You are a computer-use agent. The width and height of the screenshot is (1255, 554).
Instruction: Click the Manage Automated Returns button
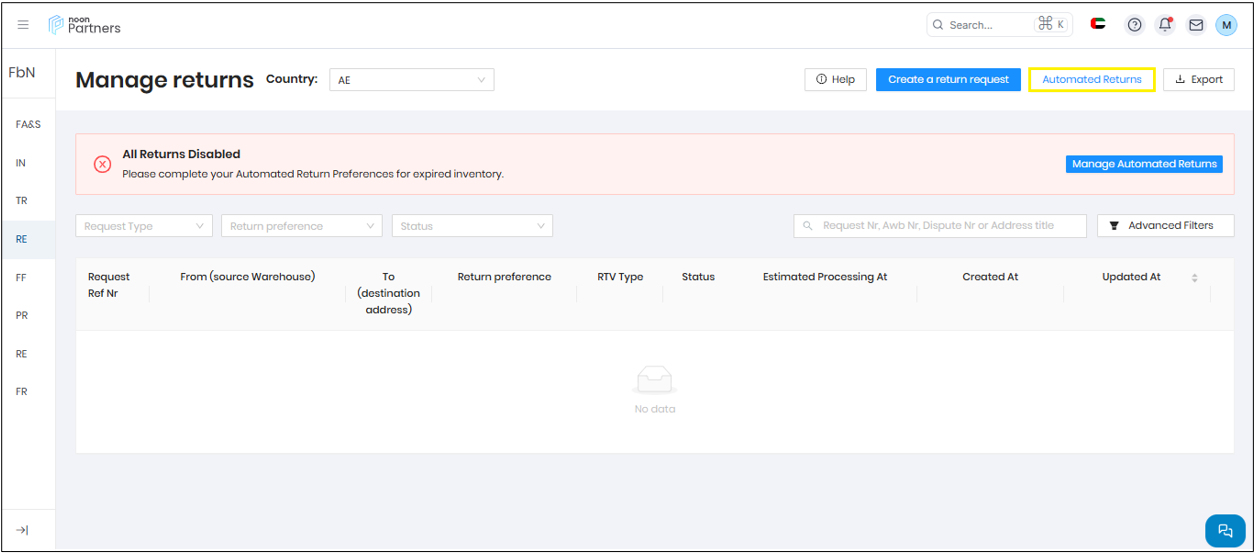click(x=1144, y=164)
